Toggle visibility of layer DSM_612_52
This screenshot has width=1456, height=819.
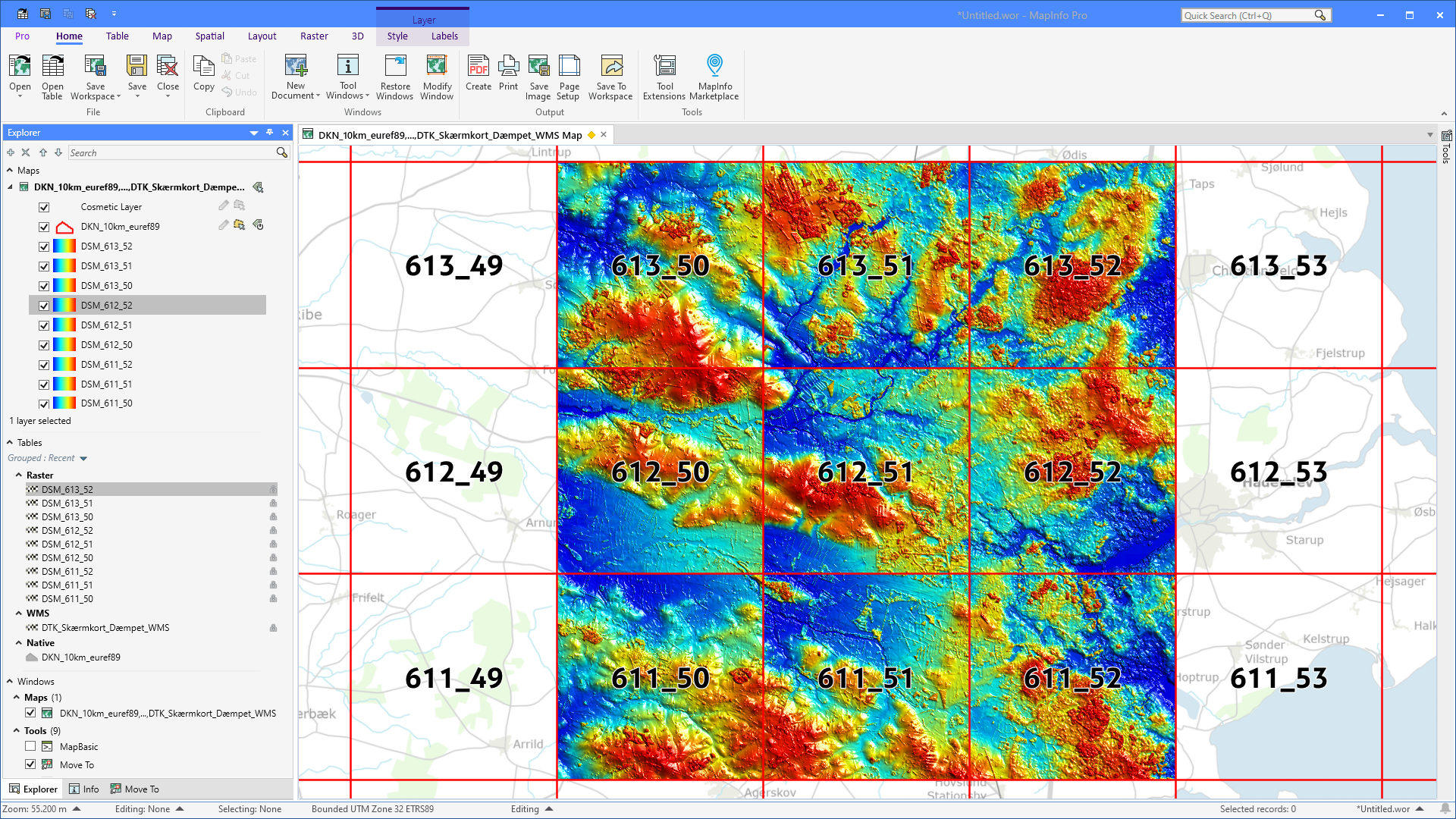coord(44,306)
